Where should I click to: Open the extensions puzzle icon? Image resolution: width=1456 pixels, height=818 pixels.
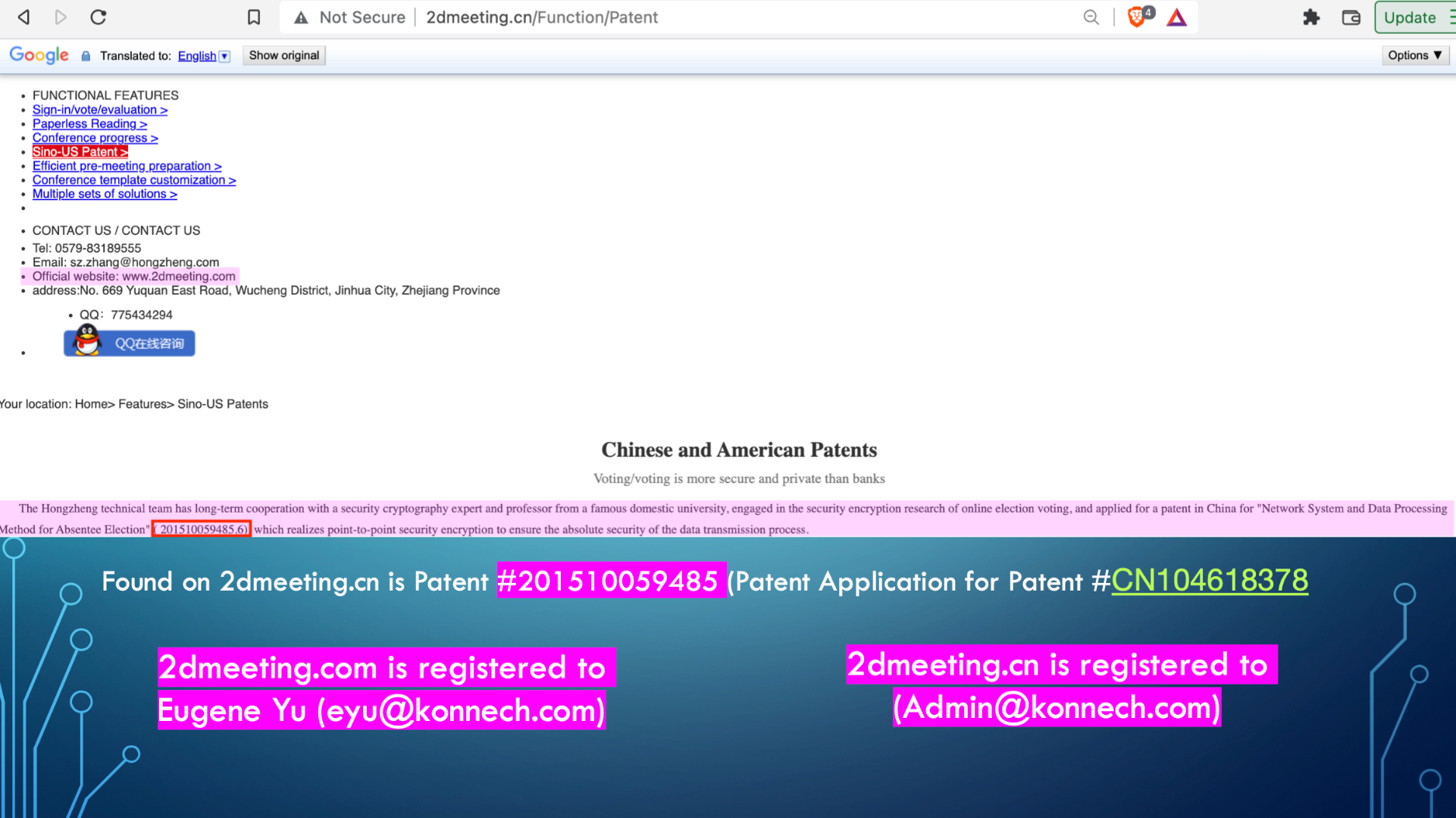[x=1310, y=17]
